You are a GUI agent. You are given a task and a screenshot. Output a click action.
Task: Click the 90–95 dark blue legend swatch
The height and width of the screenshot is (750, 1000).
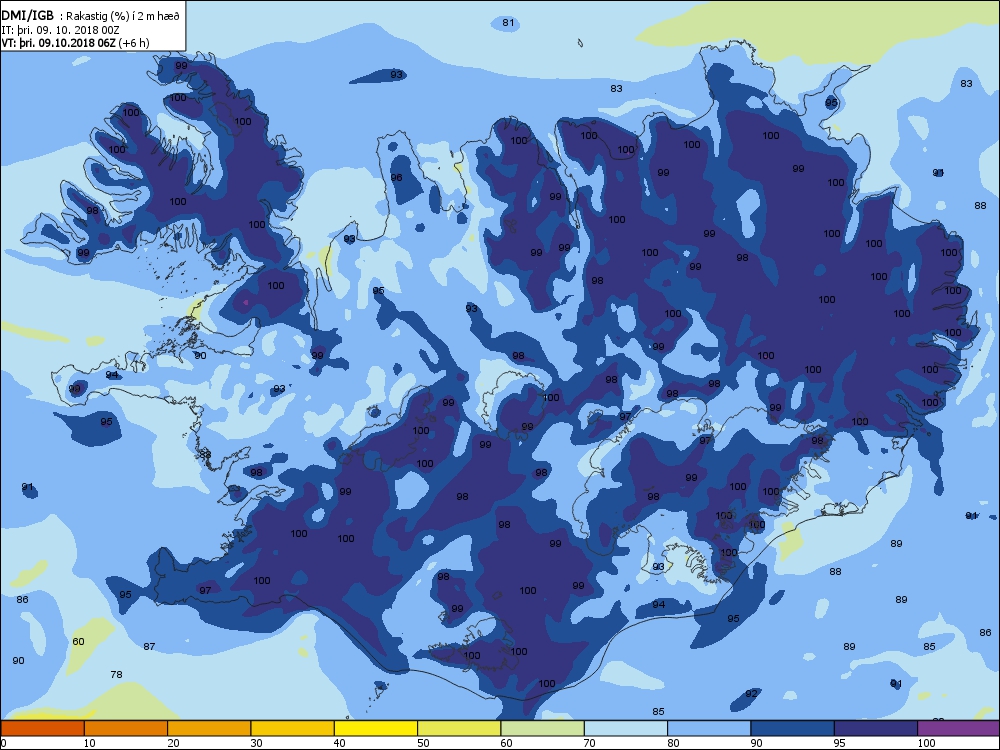click(792, 728)
